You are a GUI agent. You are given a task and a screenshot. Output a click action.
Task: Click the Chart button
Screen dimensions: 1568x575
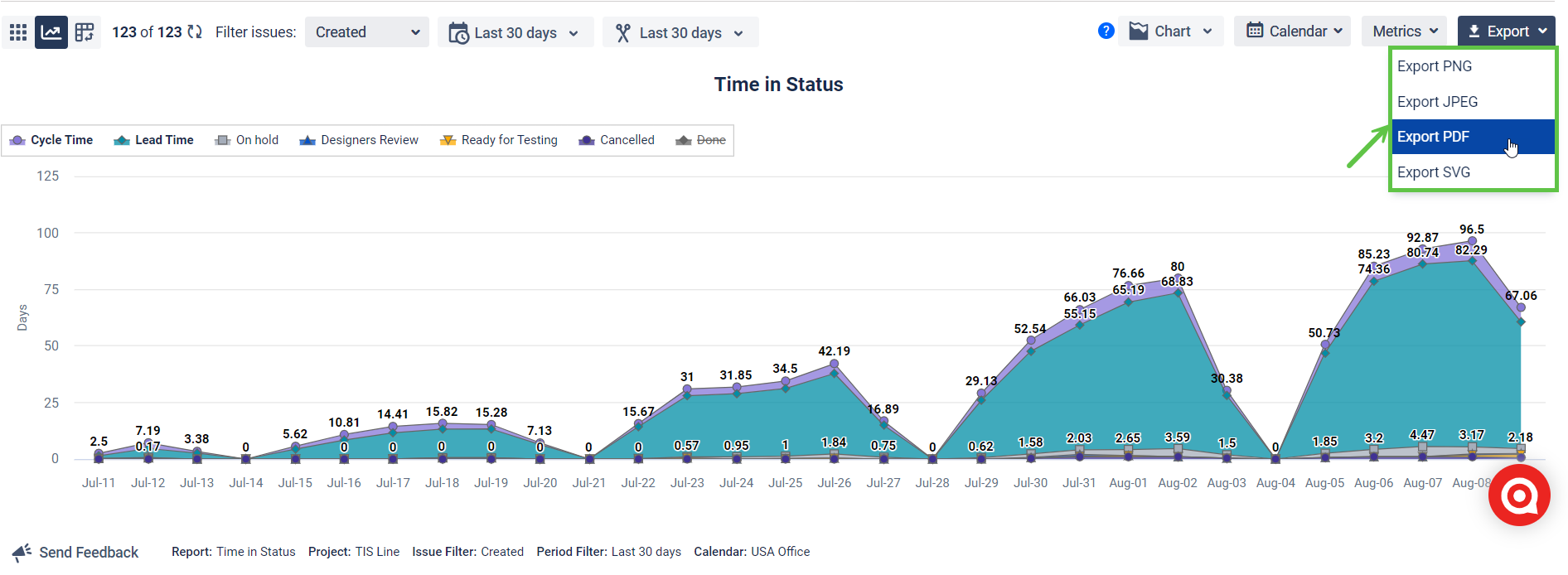[1170, 31]
